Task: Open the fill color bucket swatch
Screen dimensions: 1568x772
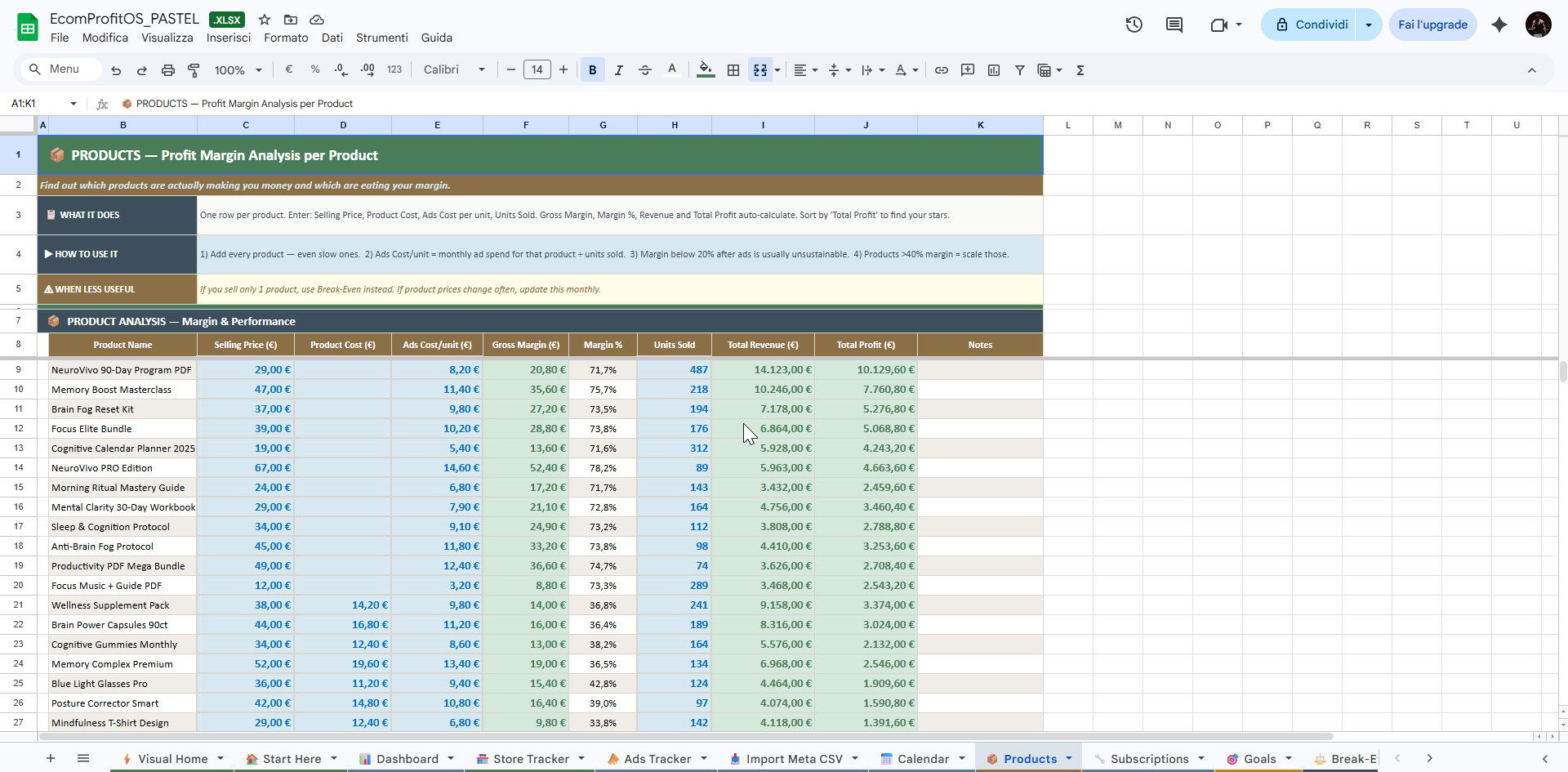Action: (706, 70)
